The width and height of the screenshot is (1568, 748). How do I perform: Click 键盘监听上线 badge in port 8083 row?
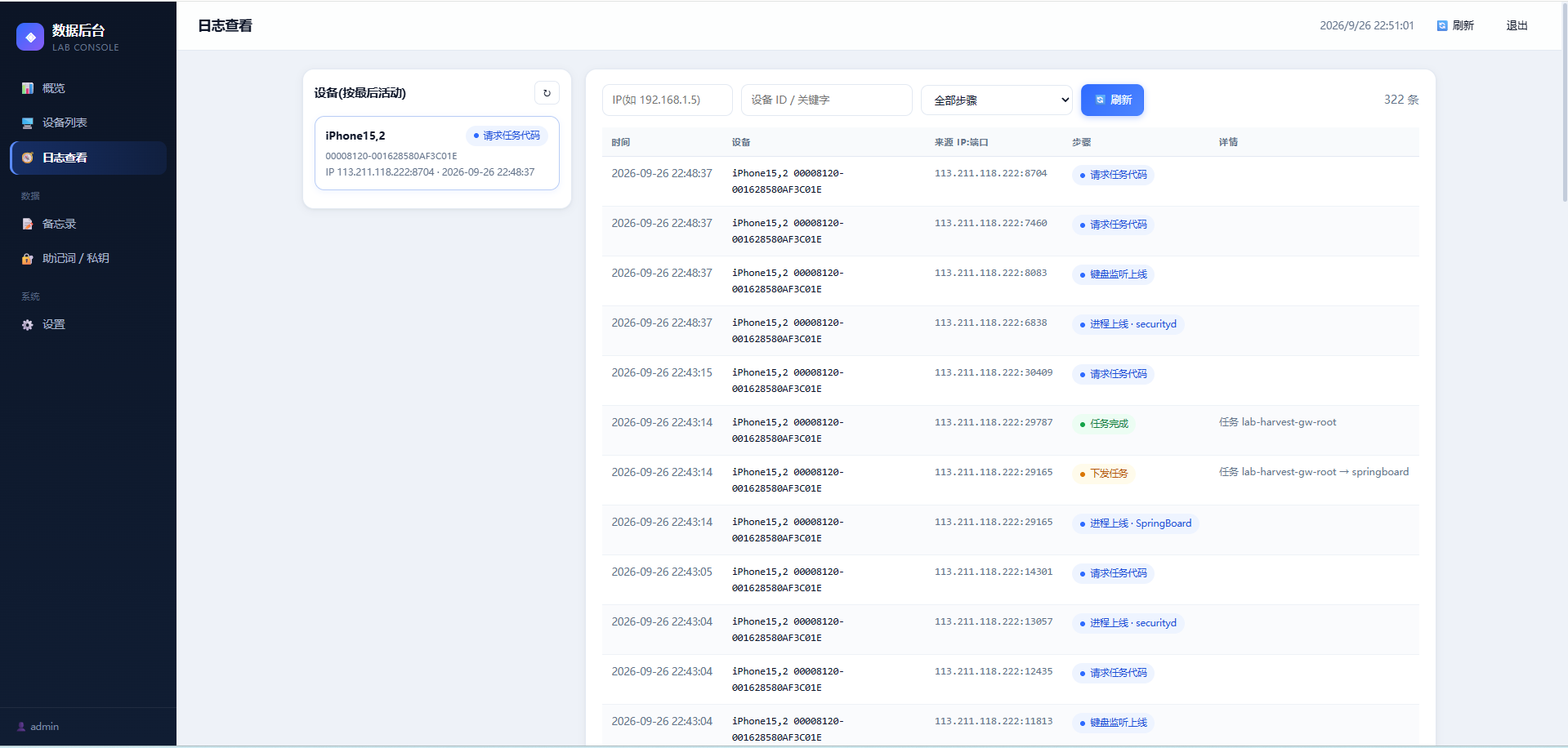pos(1113,274)
